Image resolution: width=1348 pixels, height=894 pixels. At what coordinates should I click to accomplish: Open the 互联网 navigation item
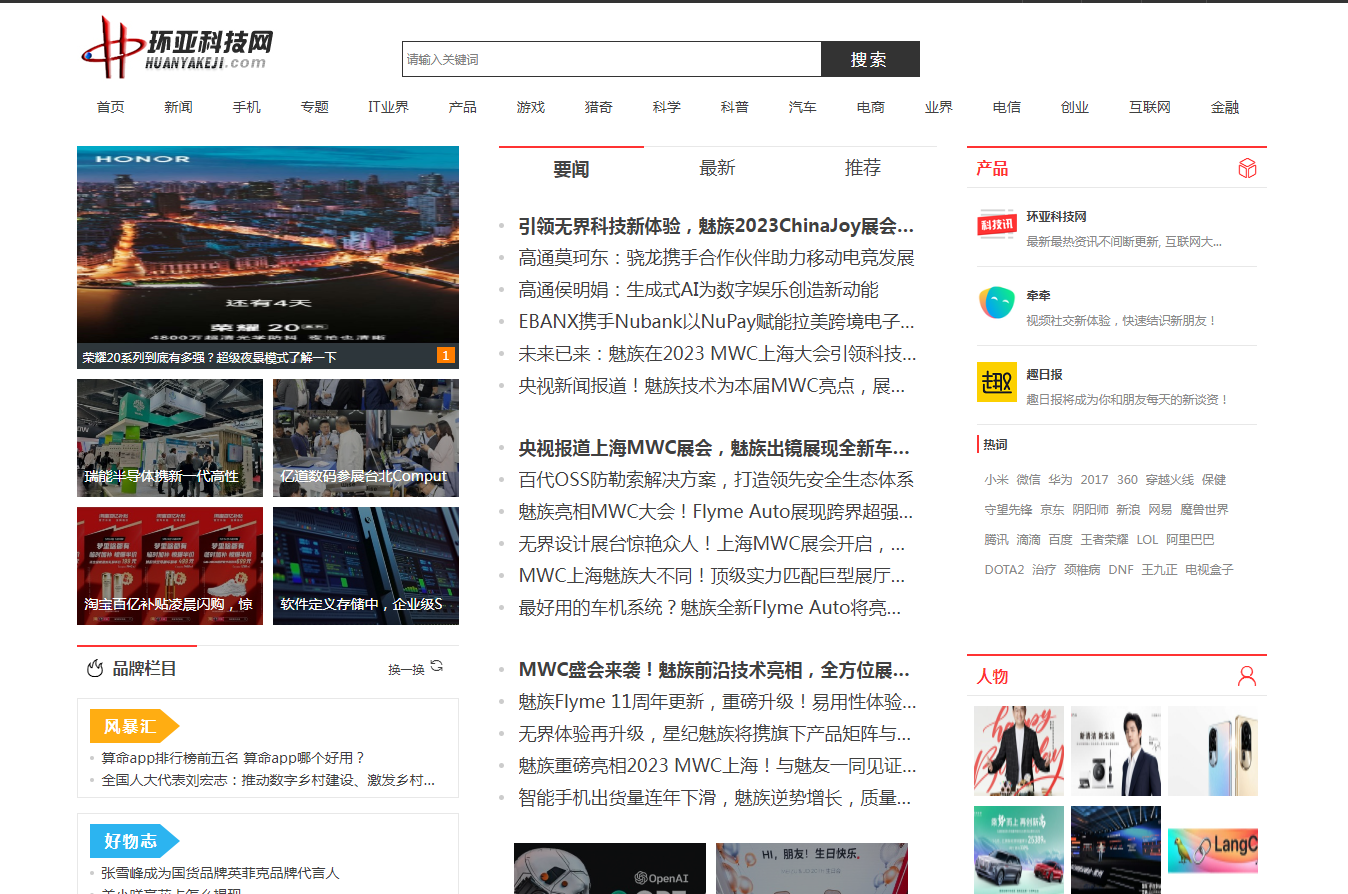tap(1150, 107)
